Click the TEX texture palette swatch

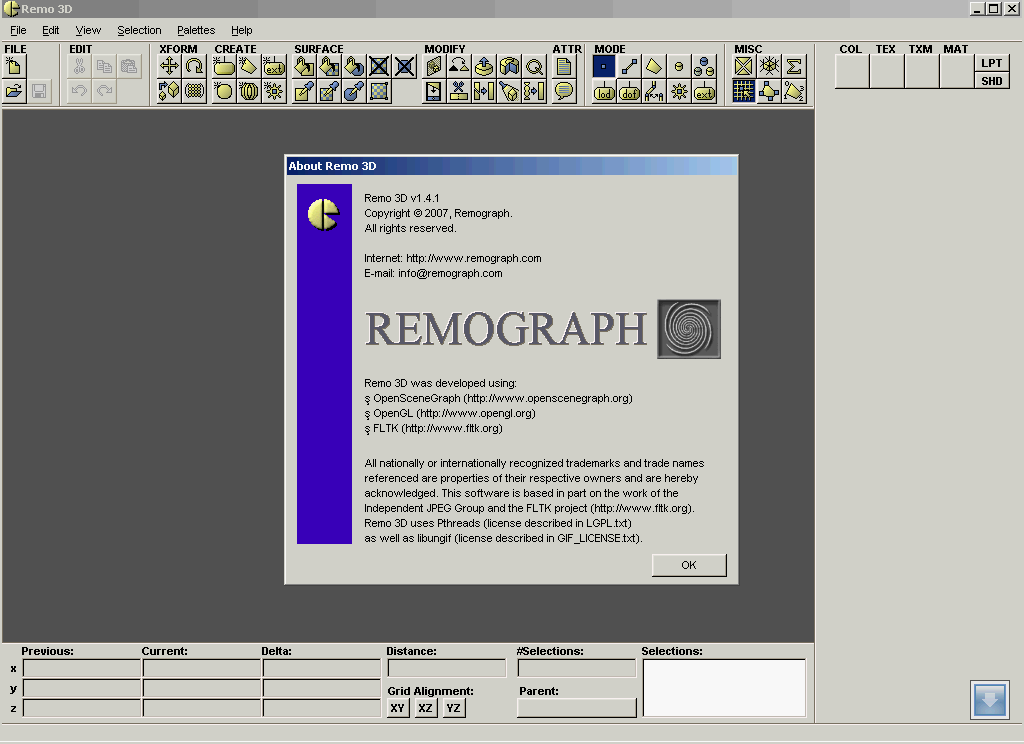(887, 72)
